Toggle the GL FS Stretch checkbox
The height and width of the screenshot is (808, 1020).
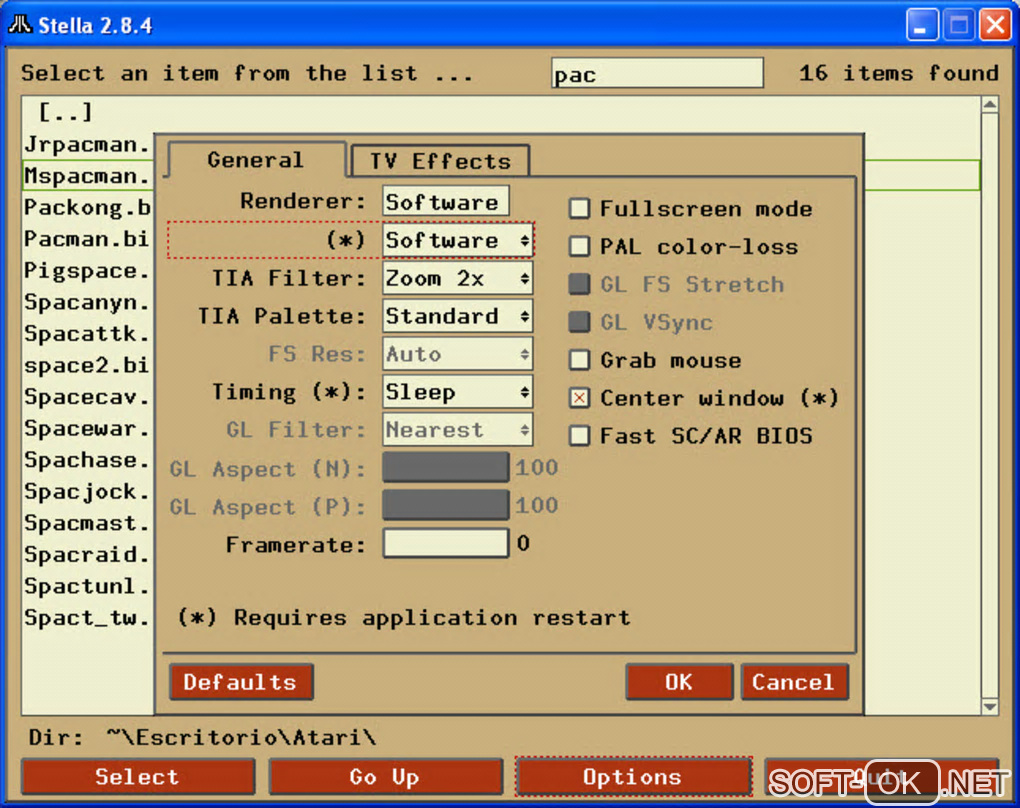pos(579,284)
